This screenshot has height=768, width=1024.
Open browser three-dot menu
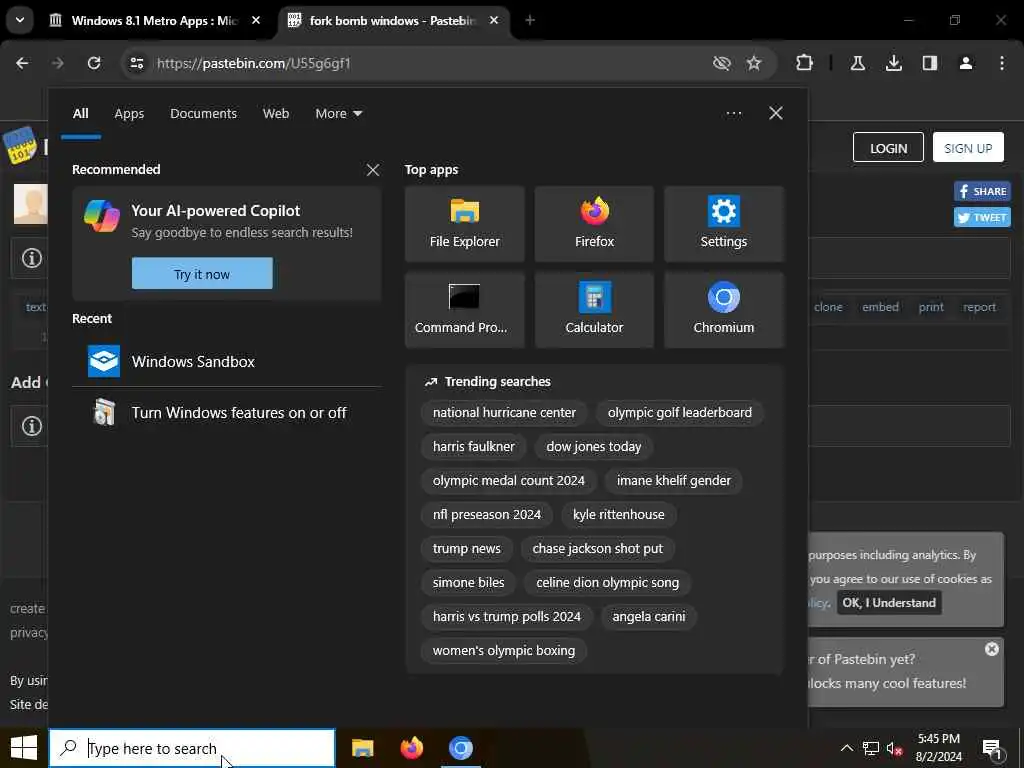coord(1002,63)
